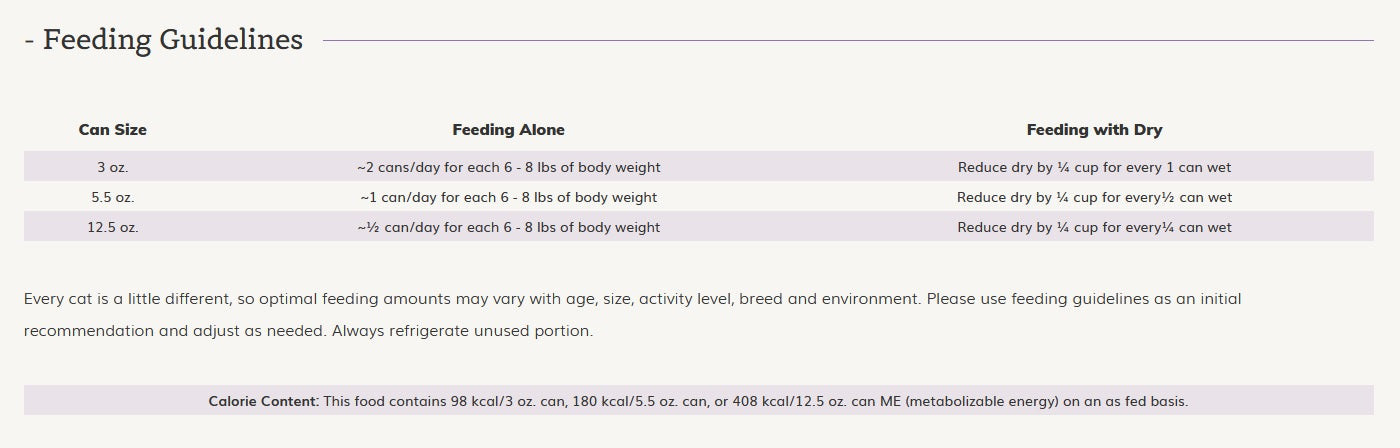Collapse the Feeding Guidelines section header

pos(163,40)
